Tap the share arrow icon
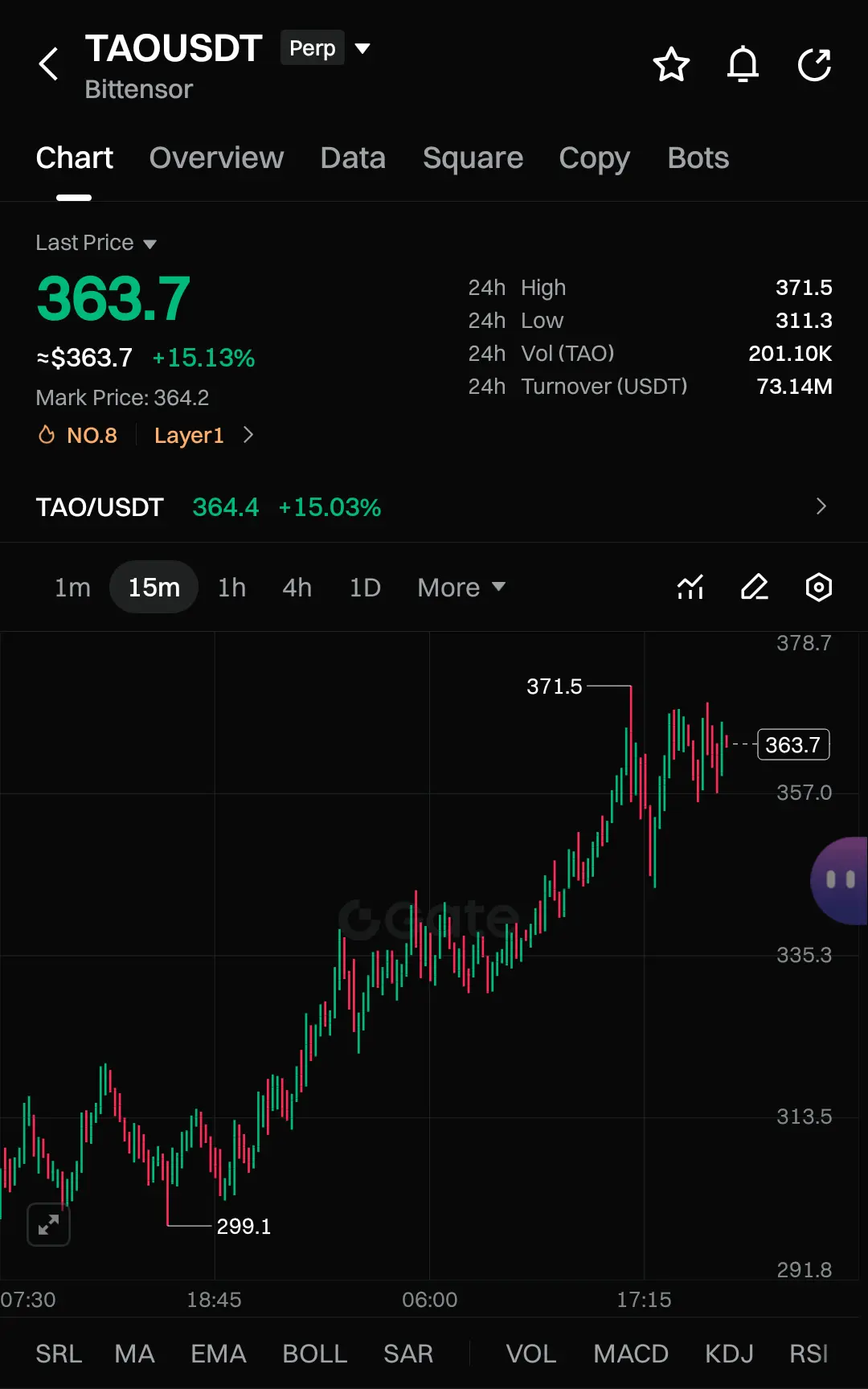This screenshot has width=868, height=1389. pos(814,64)
